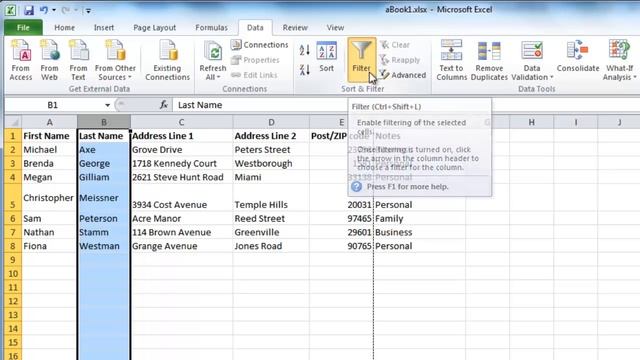Viewport: 640px width, 360px height.
Task: Open Undo history dropdown arrow
Action: (x=54, y=10)
